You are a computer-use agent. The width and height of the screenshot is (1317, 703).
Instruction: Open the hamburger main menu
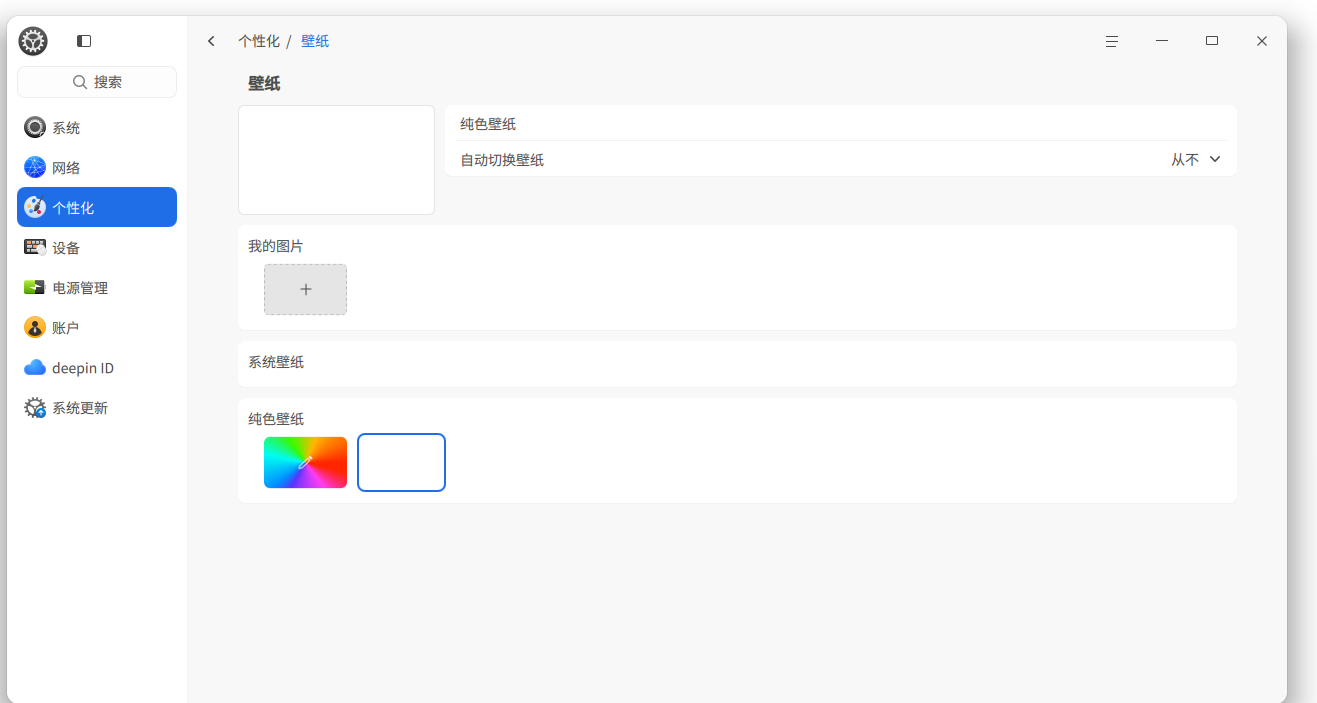coord(1112,41)
